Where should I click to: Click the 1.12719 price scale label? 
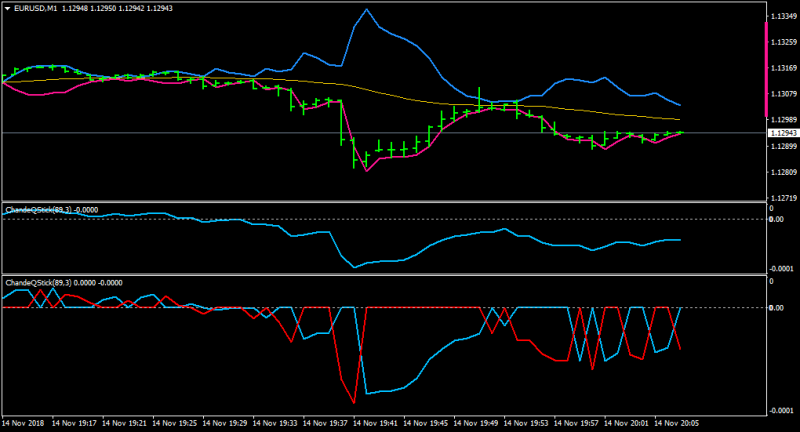click(x=783, y=198)
